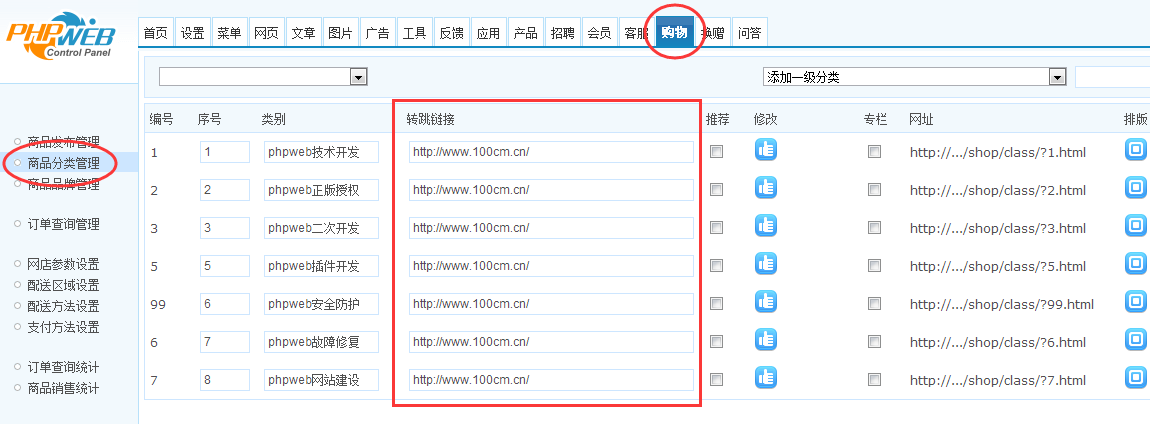
Task: Click the redirect link field for phpweb网站建设
Action: click(x=552, y=380)
